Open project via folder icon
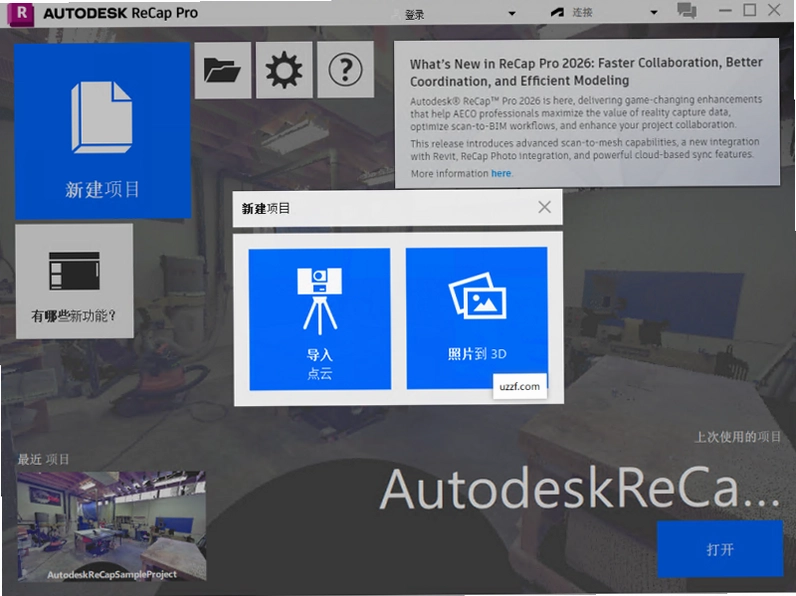Screen dimensions: 796x596 pos(222,70)
